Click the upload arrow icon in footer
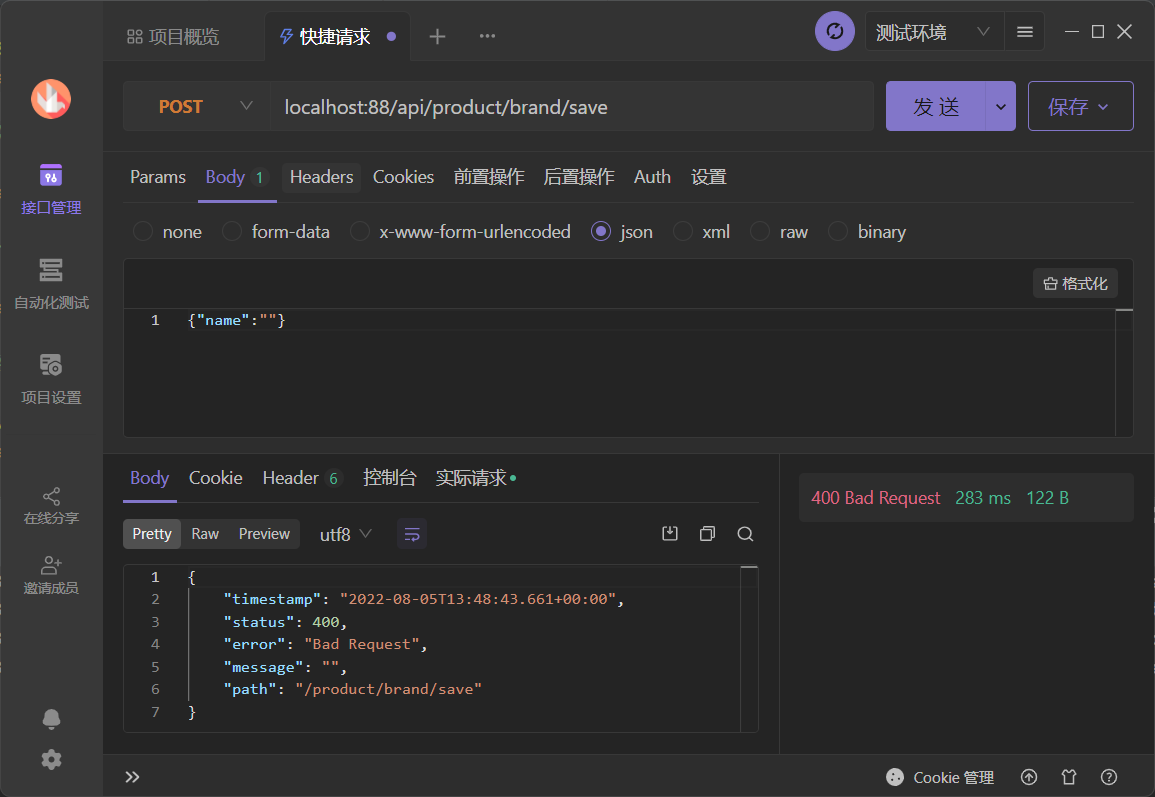Viewport: 1155px width, 797px height. 1029,777
